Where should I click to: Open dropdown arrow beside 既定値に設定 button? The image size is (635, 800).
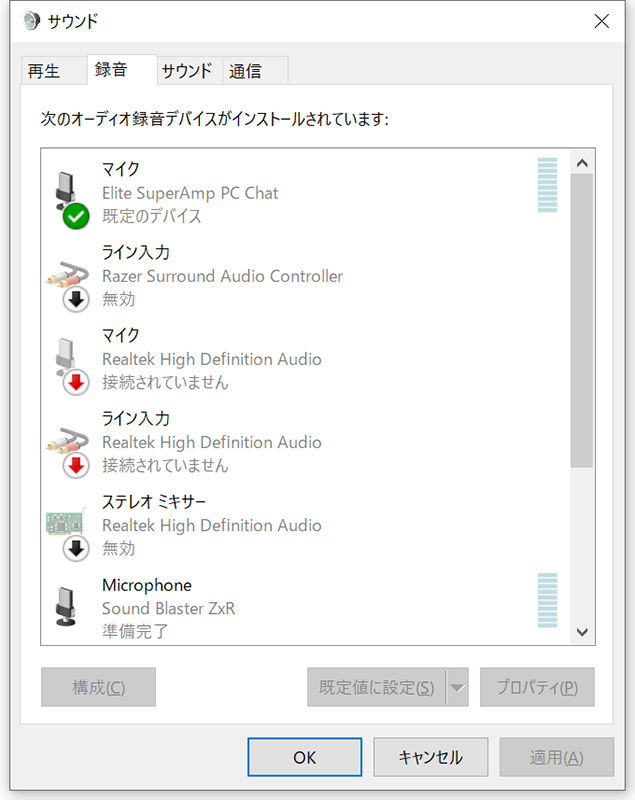pyautogui.click(x=457, y=688)
